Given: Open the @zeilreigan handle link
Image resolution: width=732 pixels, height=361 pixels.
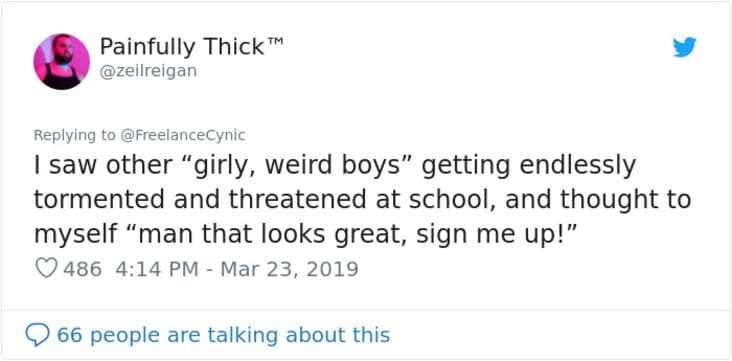Looking at the screenshot, I should [148, 71].
